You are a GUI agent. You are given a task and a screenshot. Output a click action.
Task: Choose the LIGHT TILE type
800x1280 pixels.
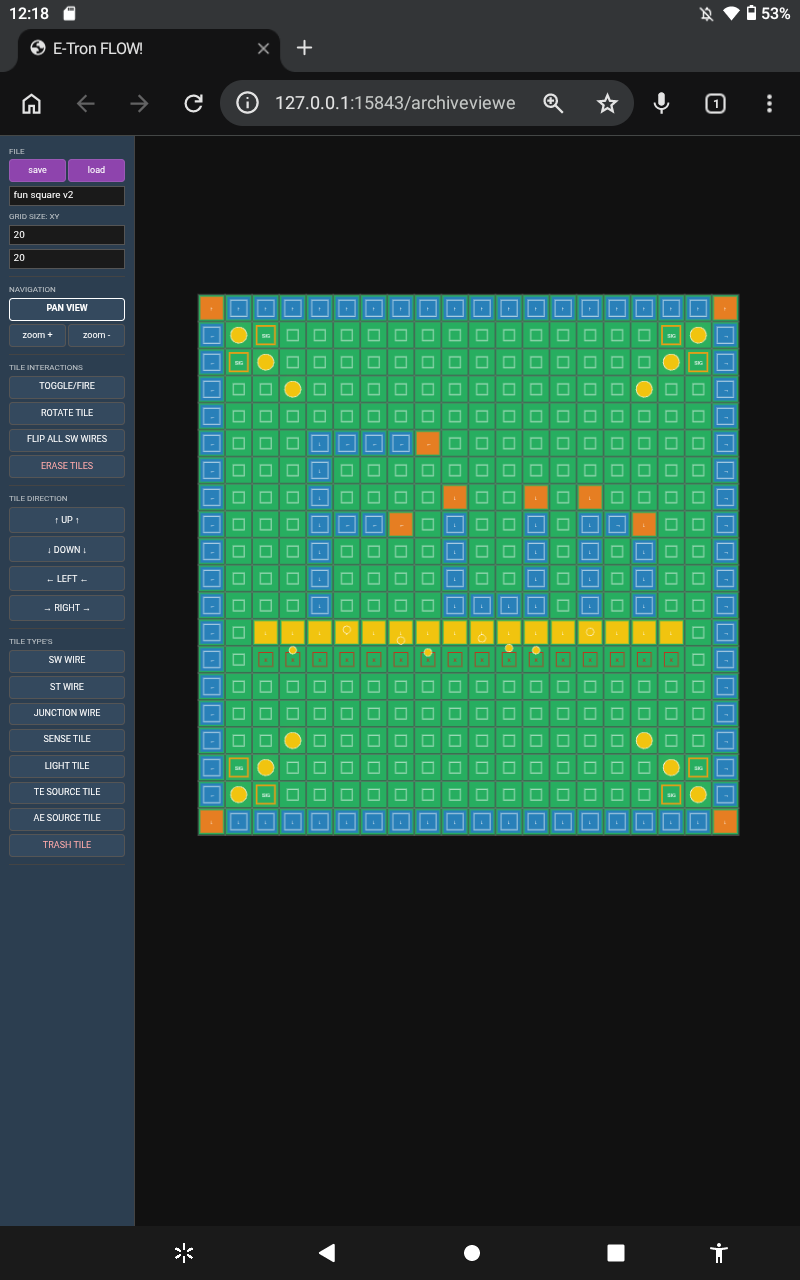[x=67, y=766]
